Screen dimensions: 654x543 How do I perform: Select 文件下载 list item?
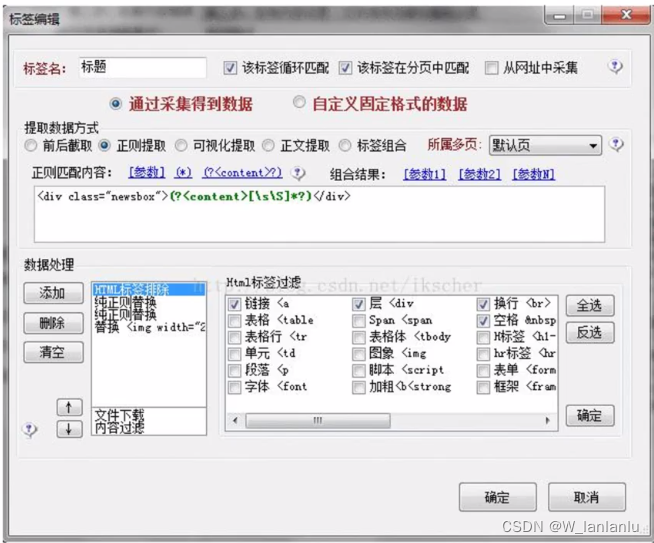[x=149, y=415]
